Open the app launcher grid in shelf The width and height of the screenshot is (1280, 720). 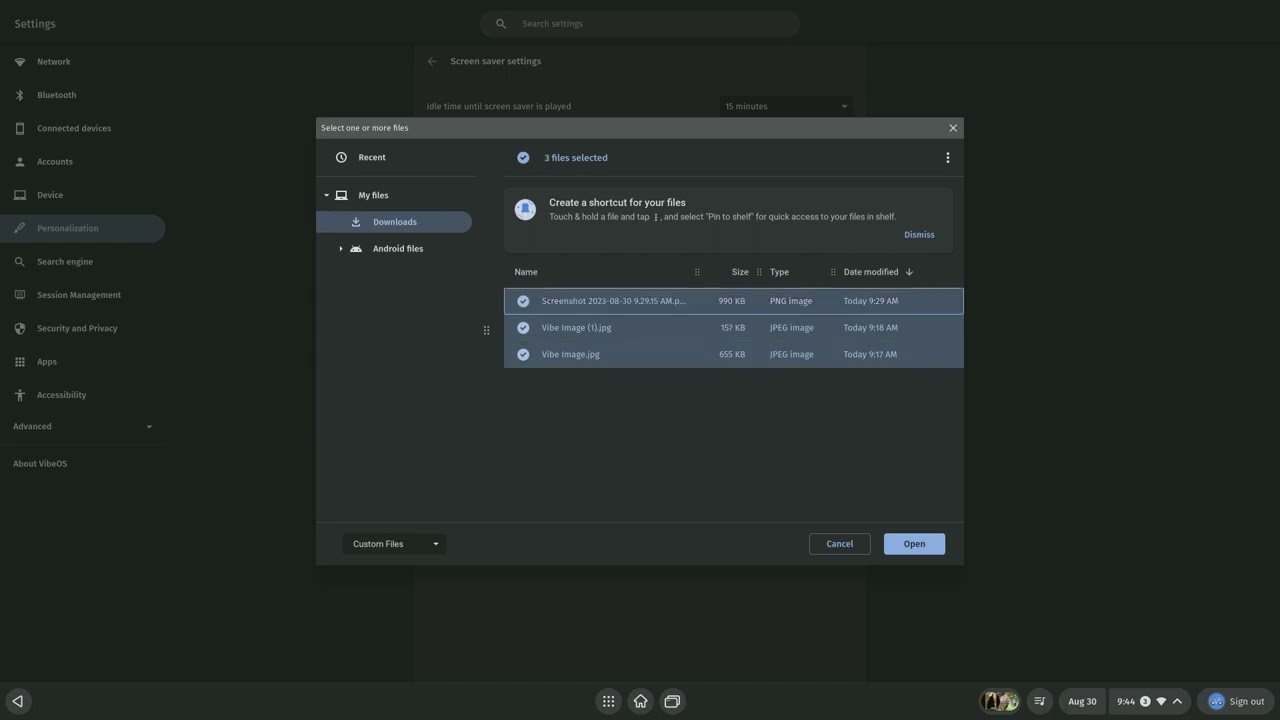608,701
